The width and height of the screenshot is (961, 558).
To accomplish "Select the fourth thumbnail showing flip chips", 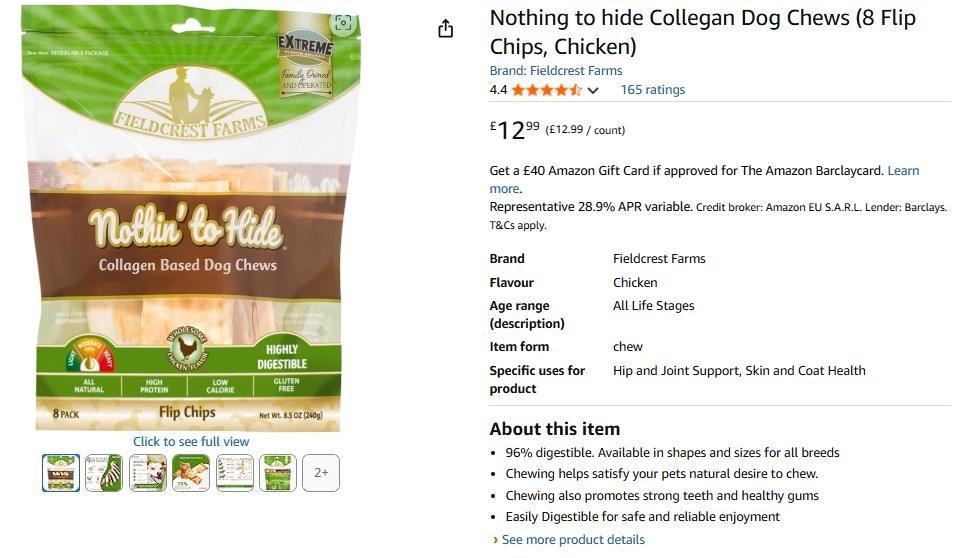I will [x=191, y=473].
